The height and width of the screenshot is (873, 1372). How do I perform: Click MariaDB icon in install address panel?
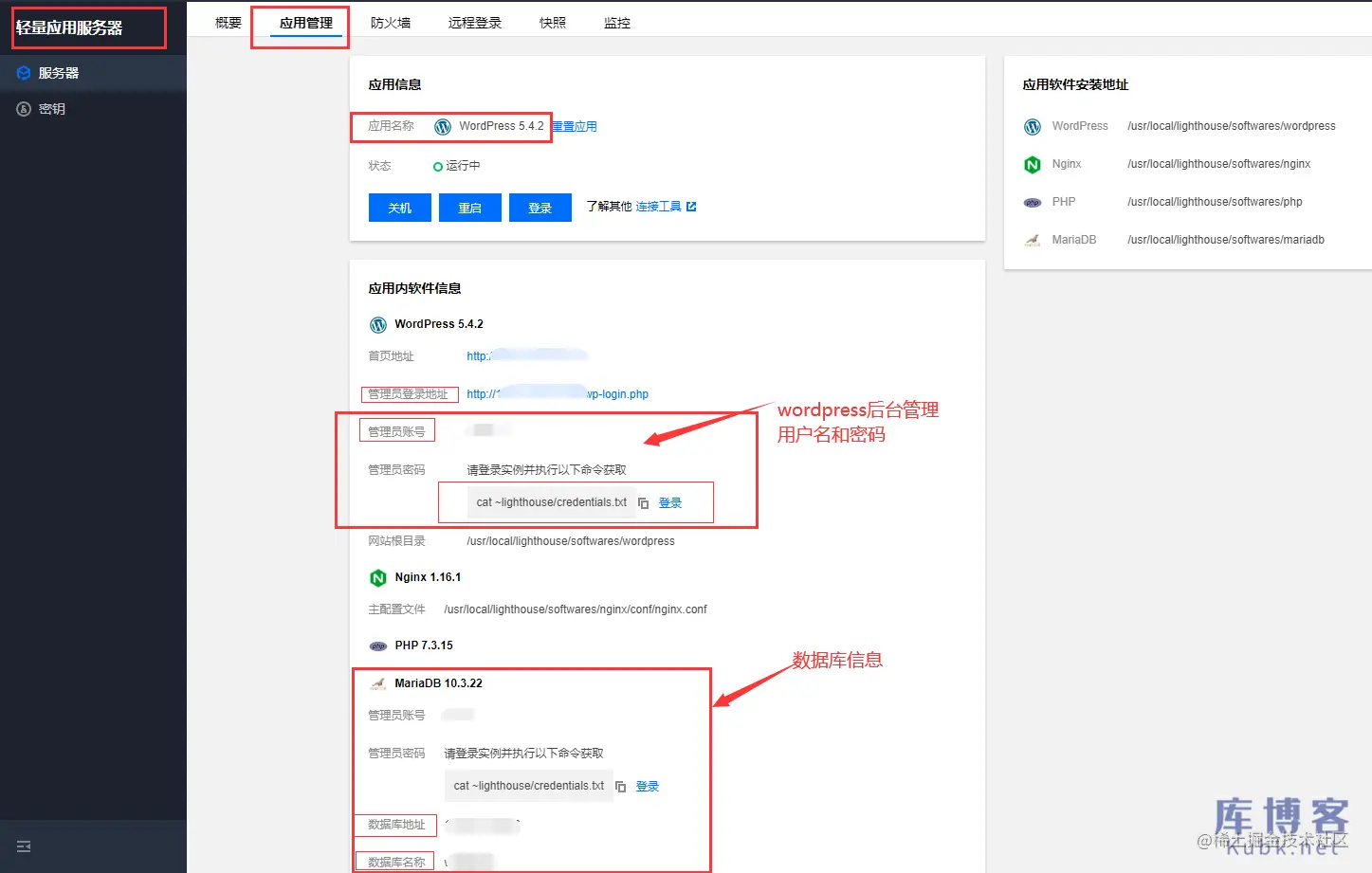click(1033, 241)
